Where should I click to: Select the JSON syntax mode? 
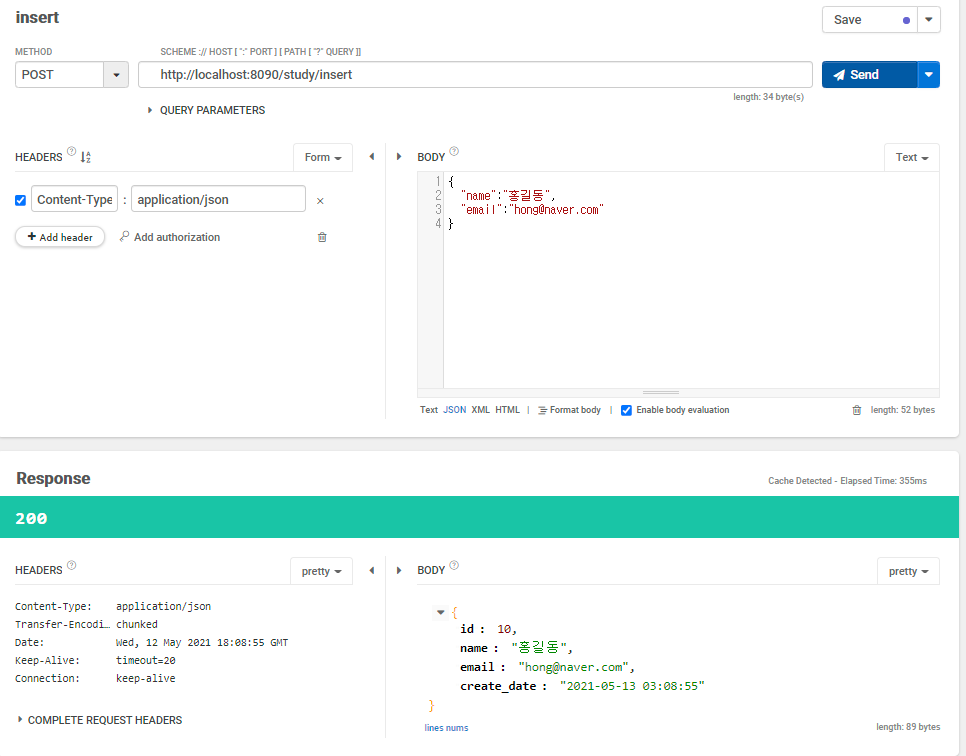[x=455, y=410]
